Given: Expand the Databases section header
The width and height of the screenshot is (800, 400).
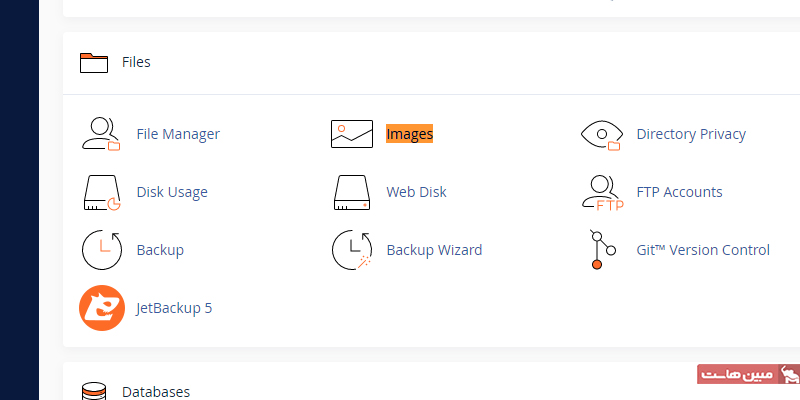Looking at the screenshot, I should (x=155, y=392).
